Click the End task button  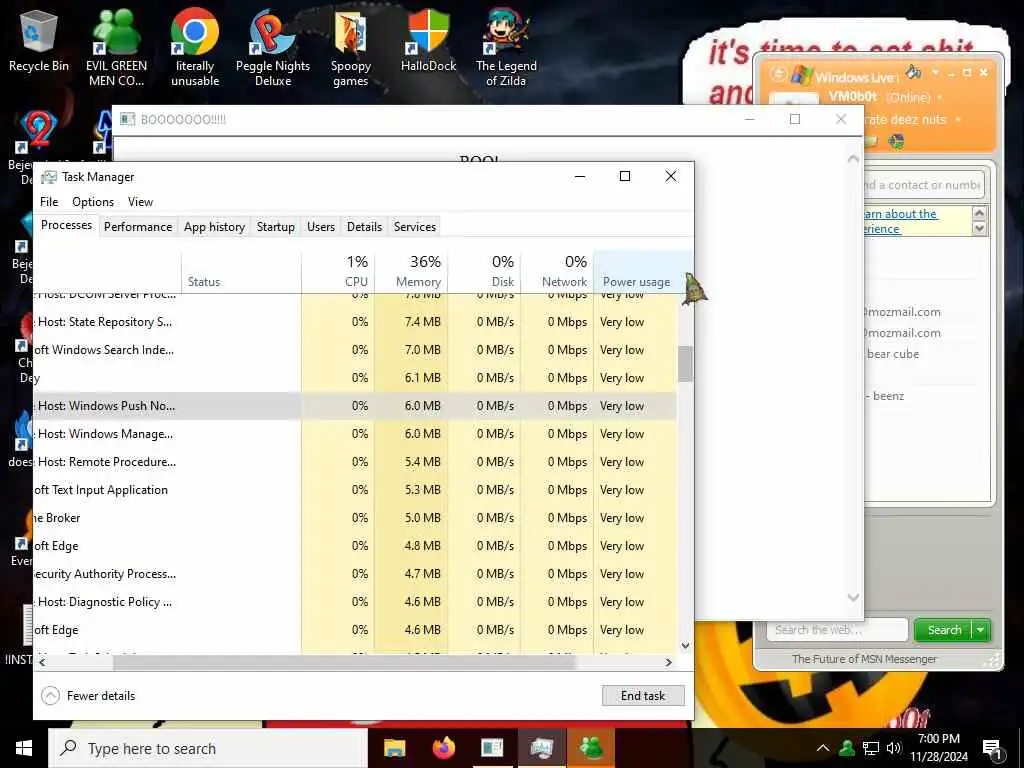point(643,696)
